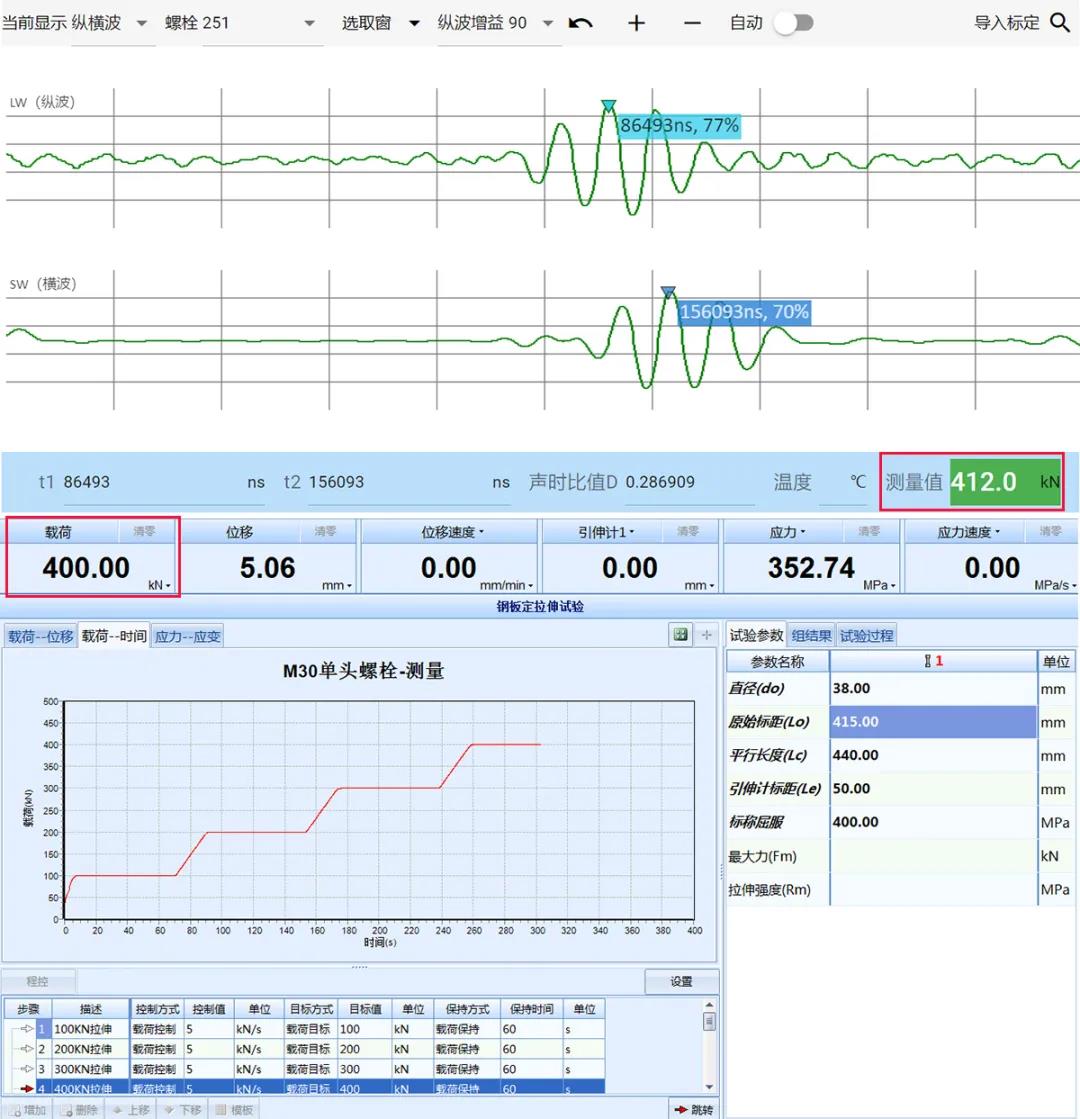The height and width of the screenshot is (1119, 1080).
Task: Open the 试验过程 tab
Action: (866, 634)
